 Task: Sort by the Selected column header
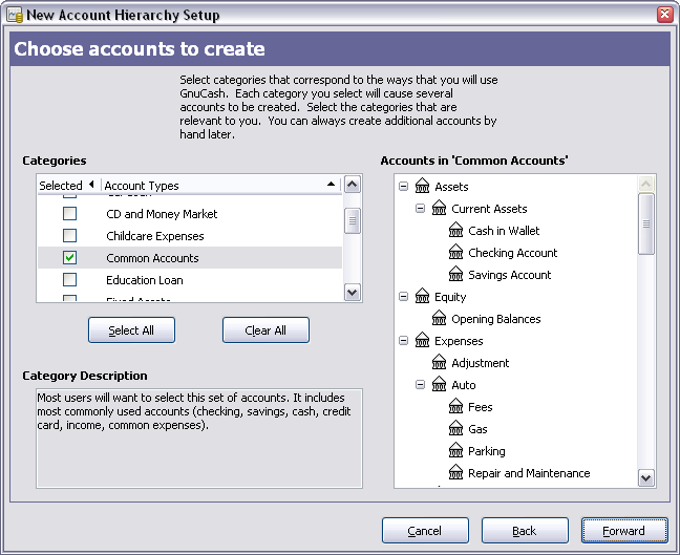(x=69, y=185)
